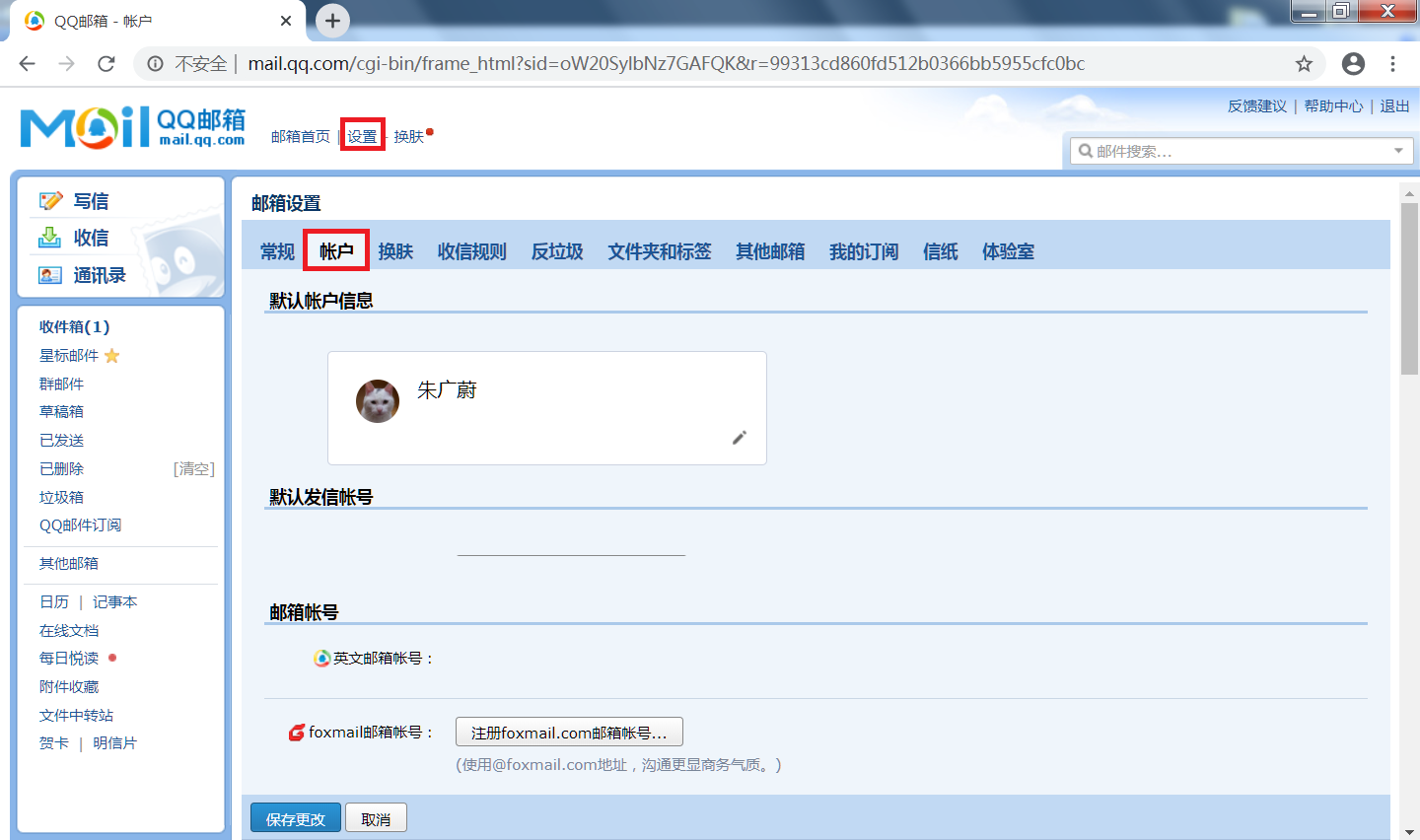Bookmark this page with star icon
The width and height of the screenshot is (1420, 840).
tap(1304, 64)
